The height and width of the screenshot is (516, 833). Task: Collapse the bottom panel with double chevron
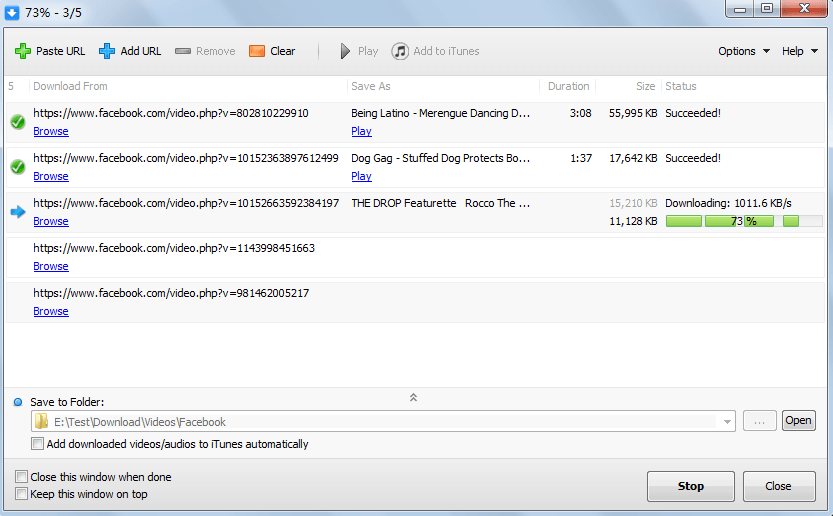pyautogui.click(x=413, y=397)
